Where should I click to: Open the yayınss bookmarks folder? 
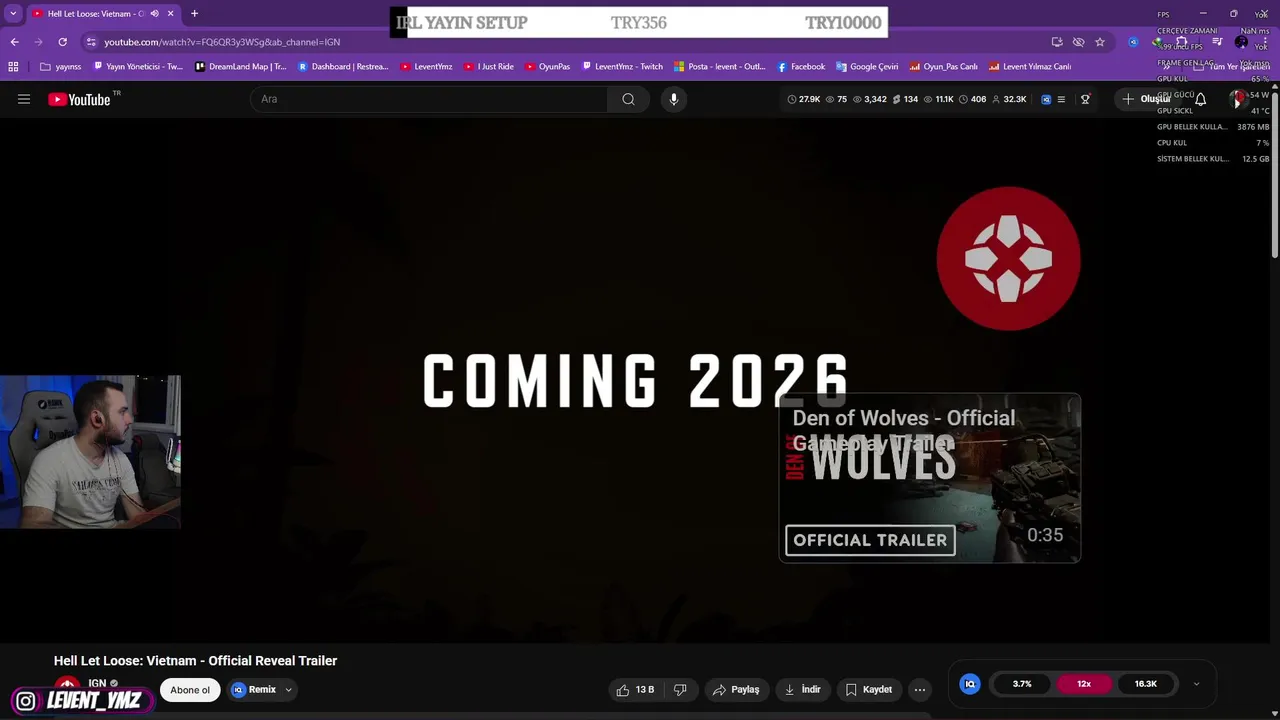(x=61, y=67)
